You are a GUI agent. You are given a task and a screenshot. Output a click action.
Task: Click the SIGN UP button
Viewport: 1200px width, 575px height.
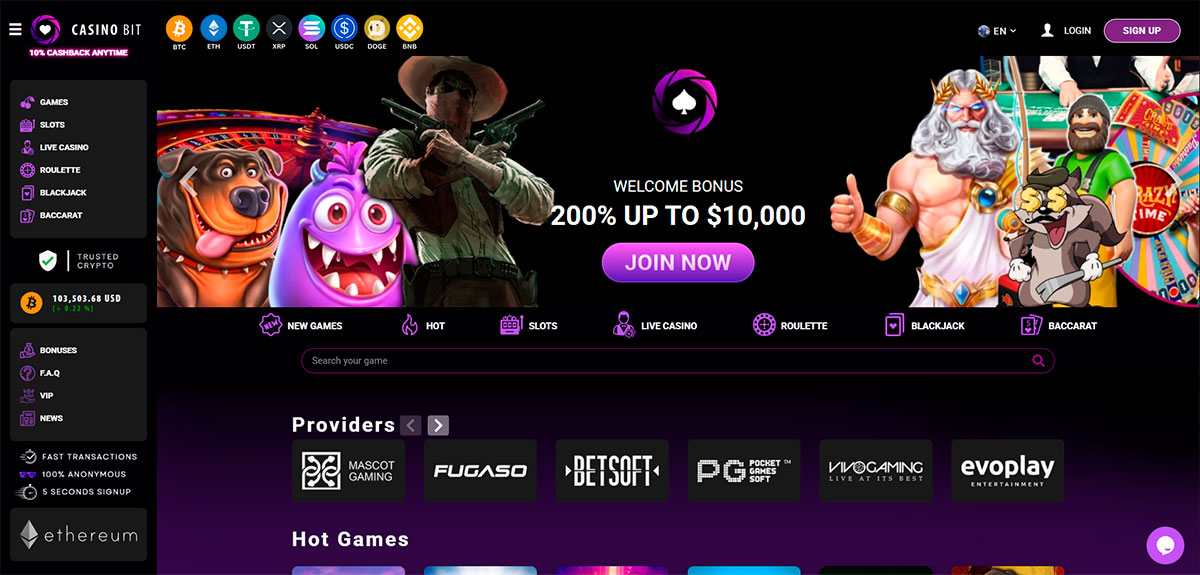[1141, 31]
